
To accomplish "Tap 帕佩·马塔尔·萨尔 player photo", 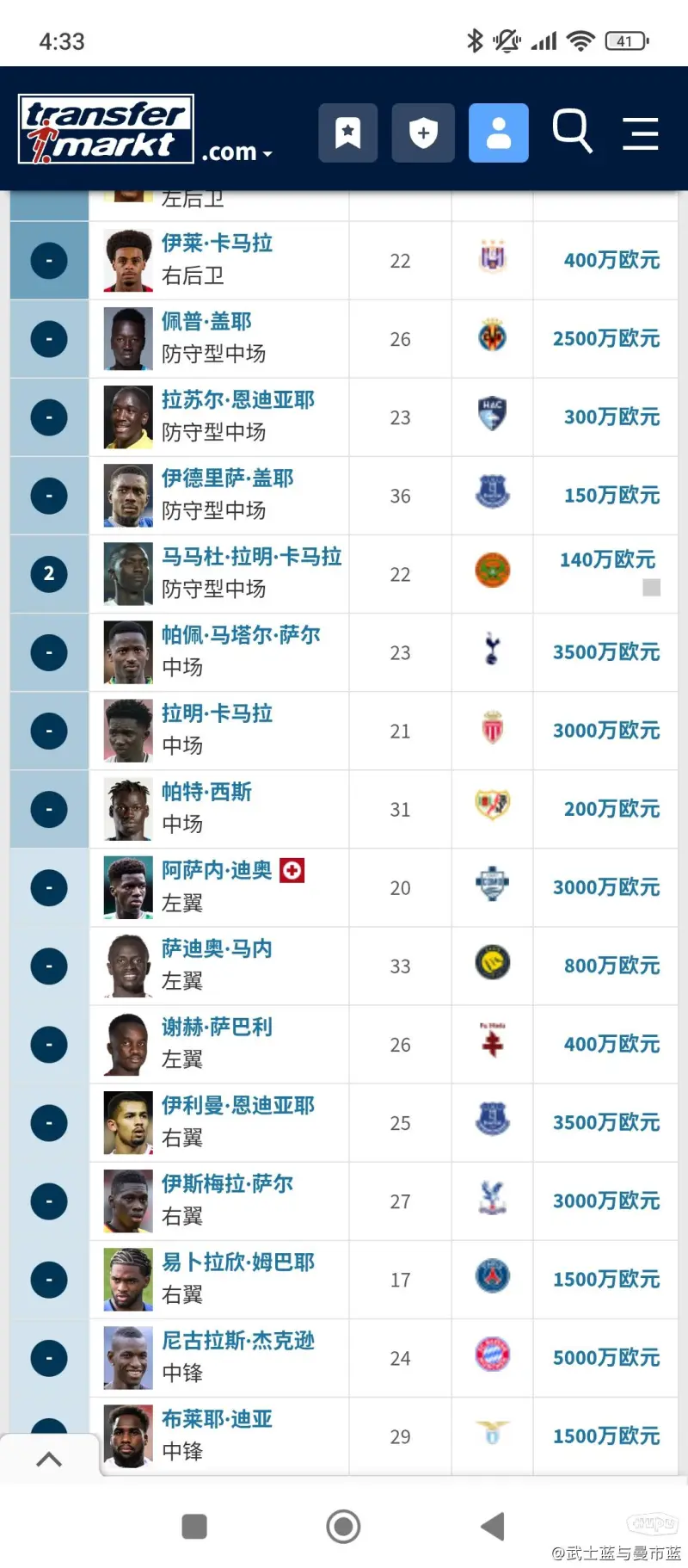I will [x=128, y=652].
